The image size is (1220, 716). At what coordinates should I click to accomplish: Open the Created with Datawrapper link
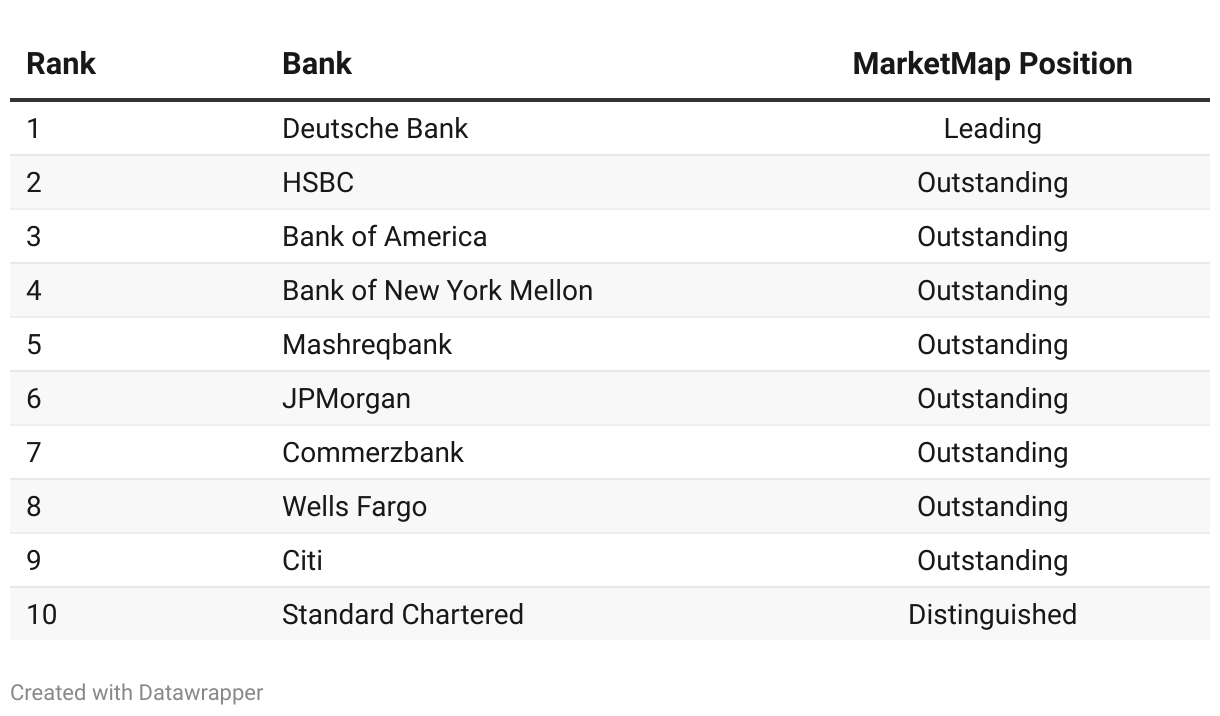click(x=137, y=692)
